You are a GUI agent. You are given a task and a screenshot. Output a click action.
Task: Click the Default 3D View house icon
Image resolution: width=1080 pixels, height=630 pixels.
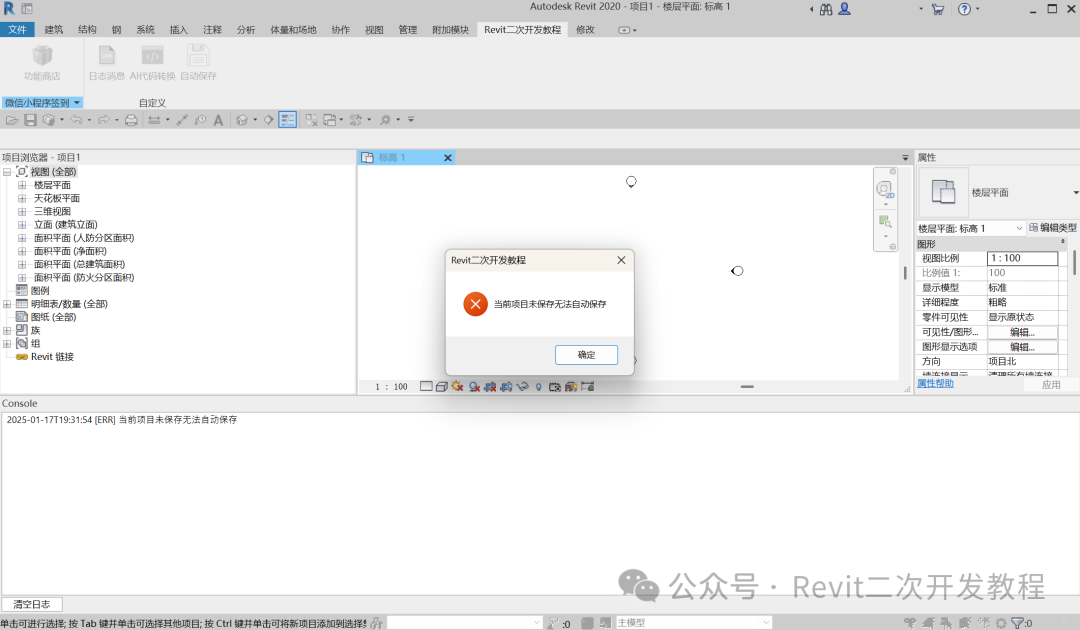242,120
